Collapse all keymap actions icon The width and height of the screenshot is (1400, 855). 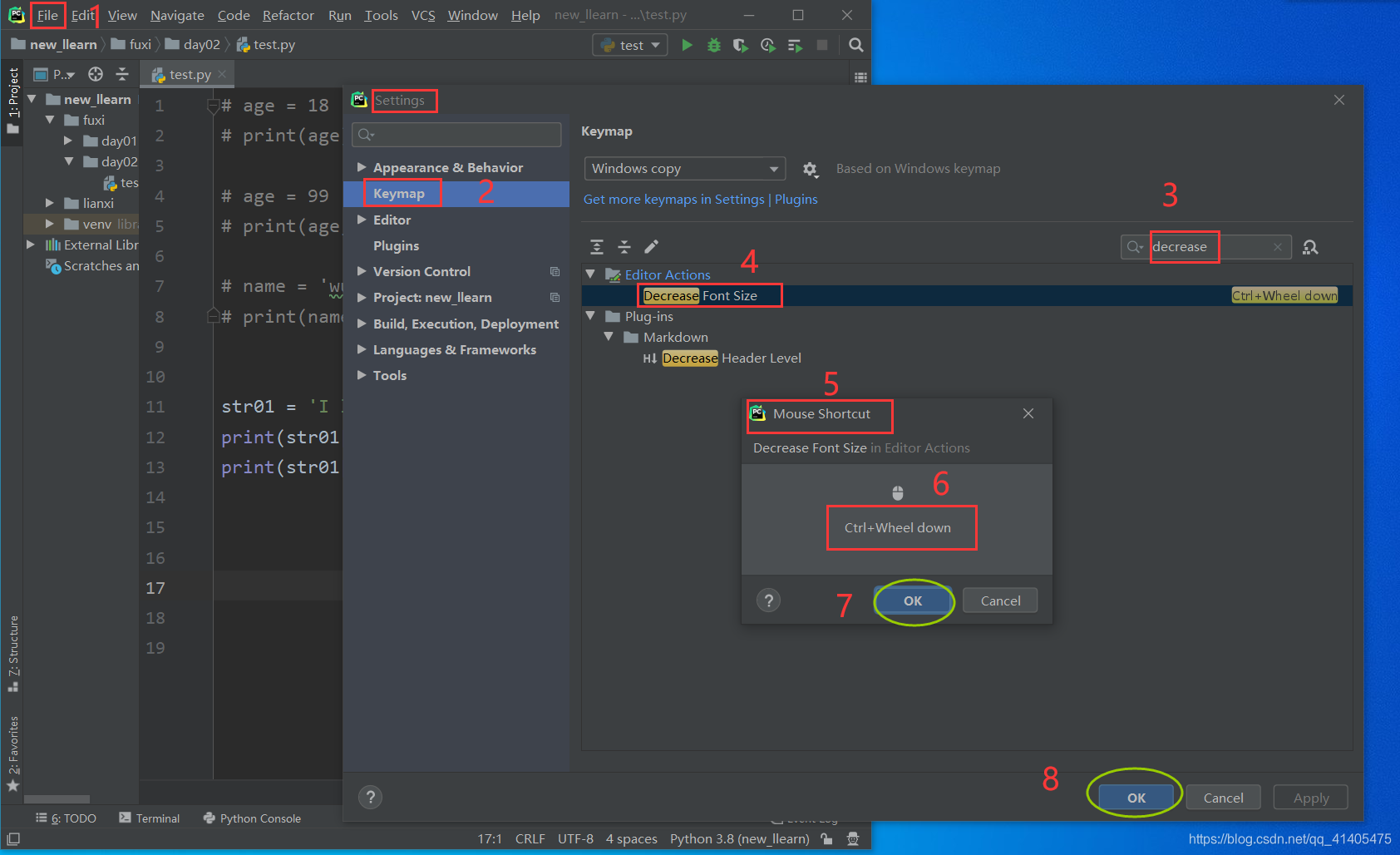tap(624, 247)
